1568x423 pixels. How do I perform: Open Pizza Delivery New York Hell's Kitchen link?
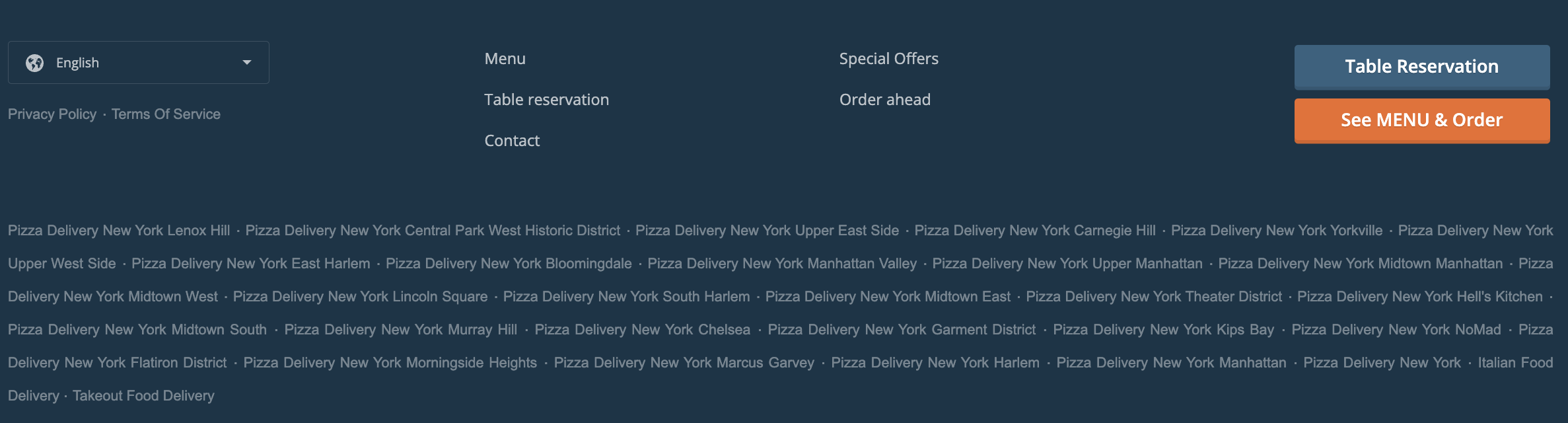click(1420, 297)
